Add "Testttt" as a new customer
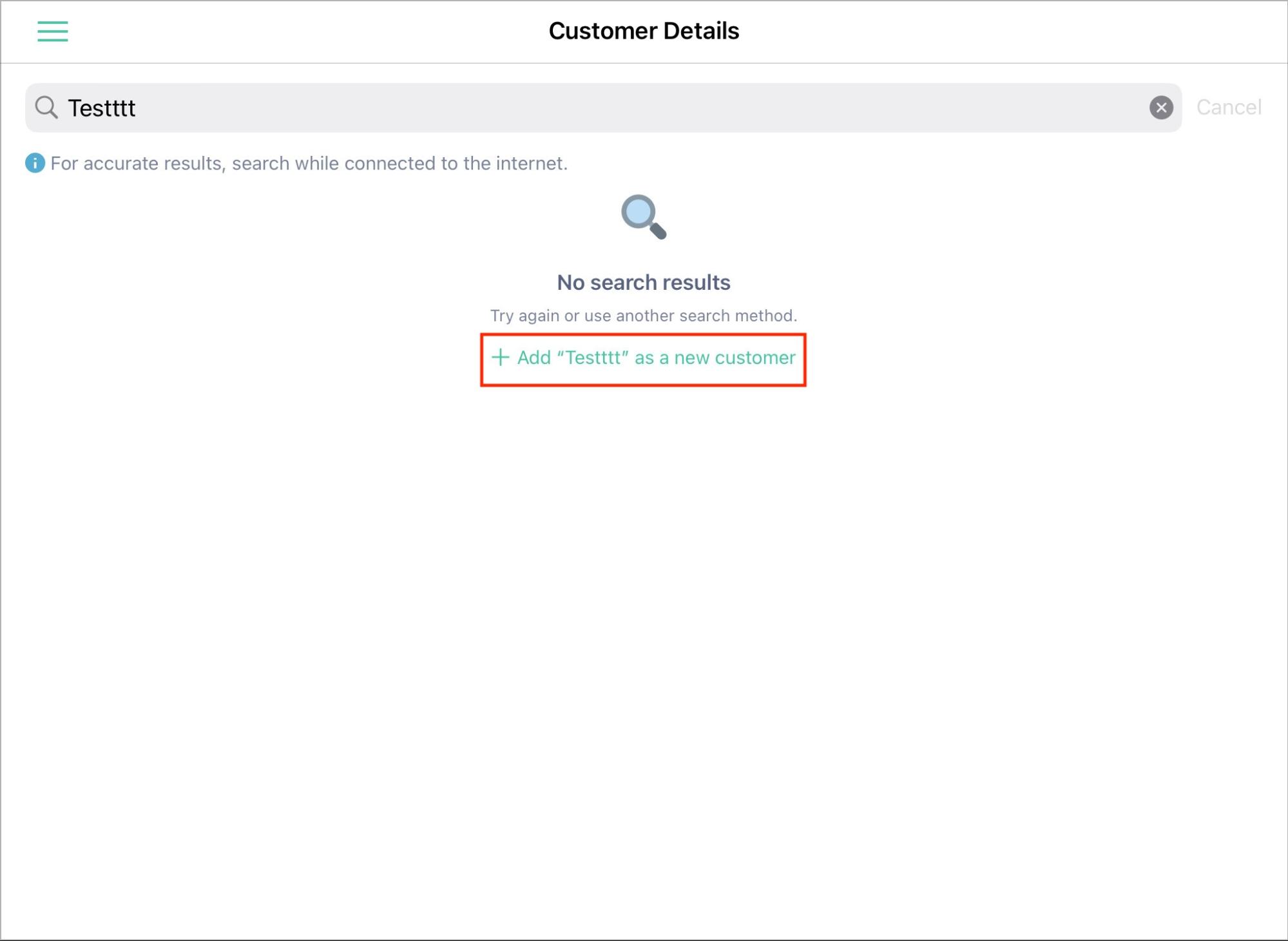Image resolution: width=1288 pixels, height=941 pixels. 643,357
